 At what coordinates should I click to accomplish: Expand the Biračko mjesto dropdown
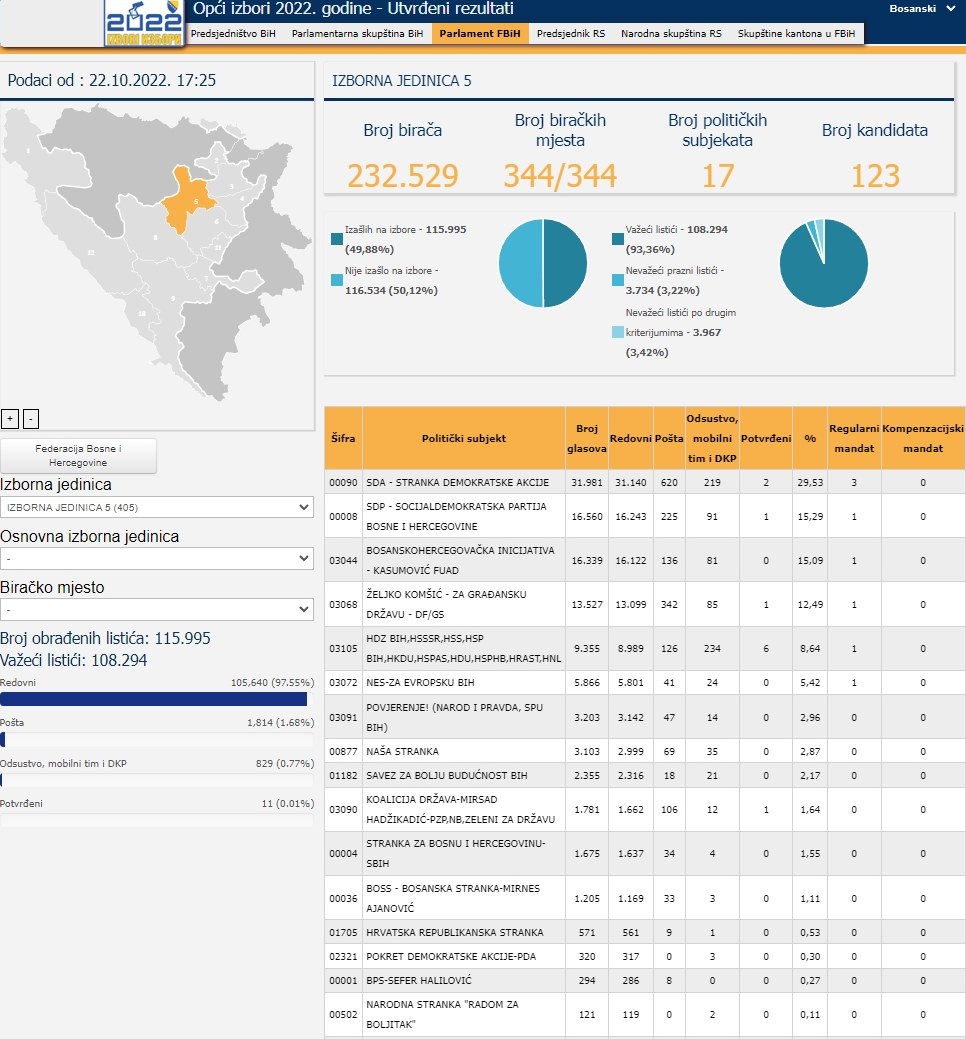pyautogui.click(x=156, y=609)
